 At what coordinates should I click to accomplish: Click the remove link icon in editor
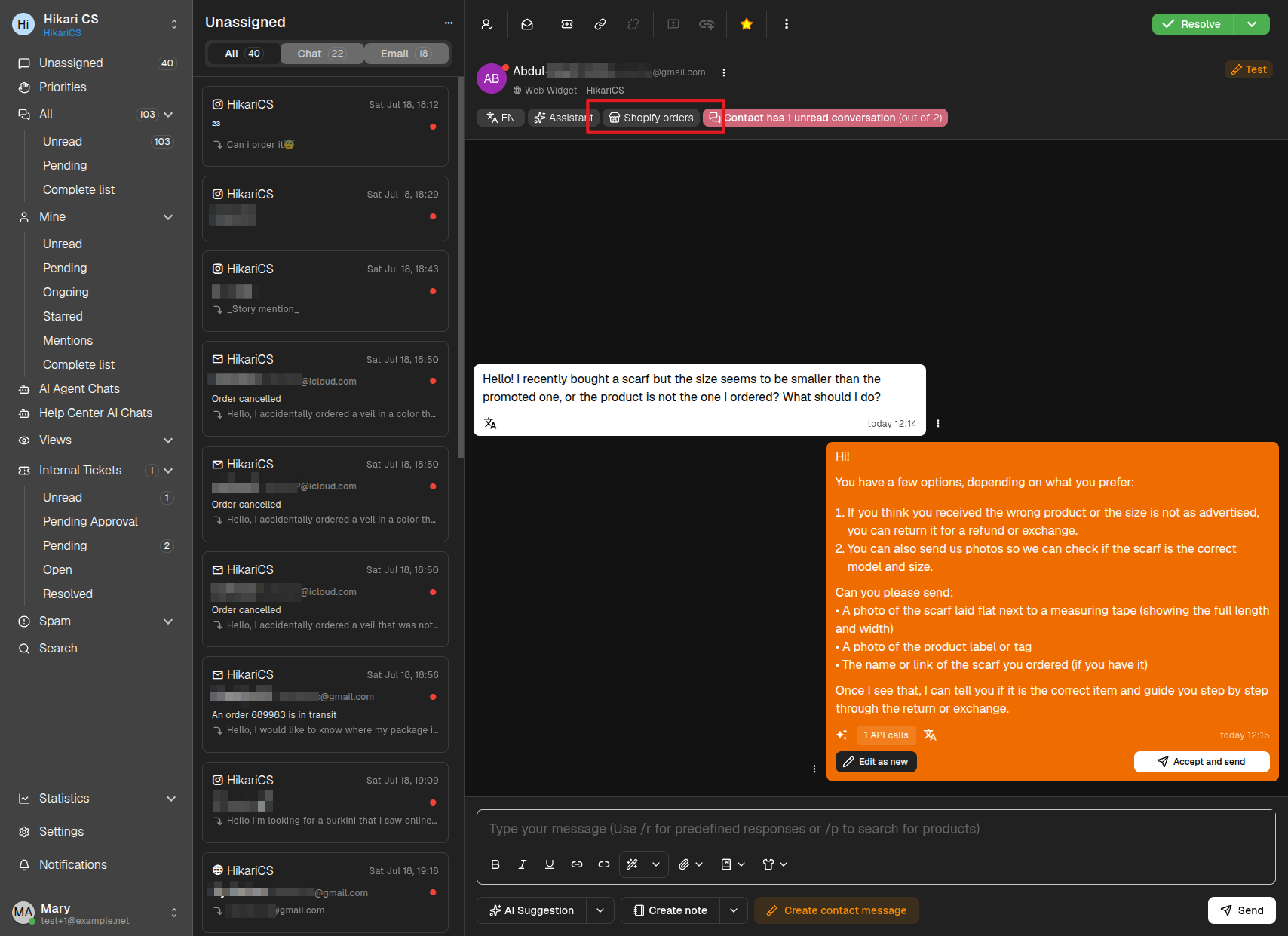coord(604,864)
